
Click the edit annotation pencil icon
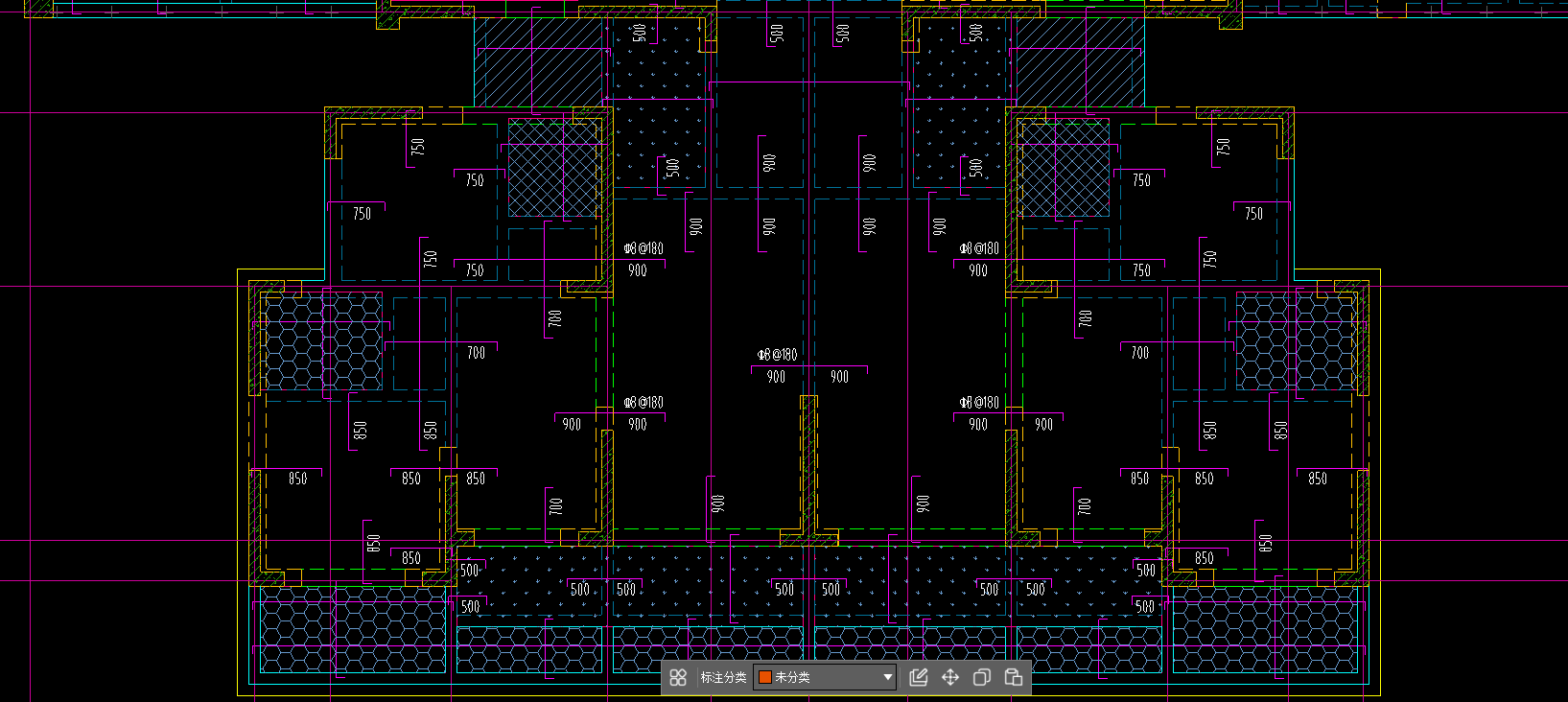[918, 678]
